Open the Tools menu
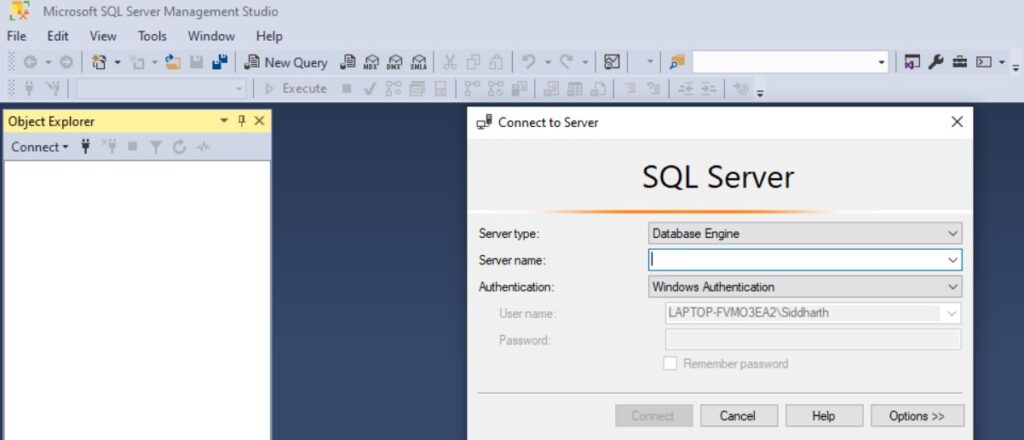Viewport: 1024px width, 440px height. point(152,36)
